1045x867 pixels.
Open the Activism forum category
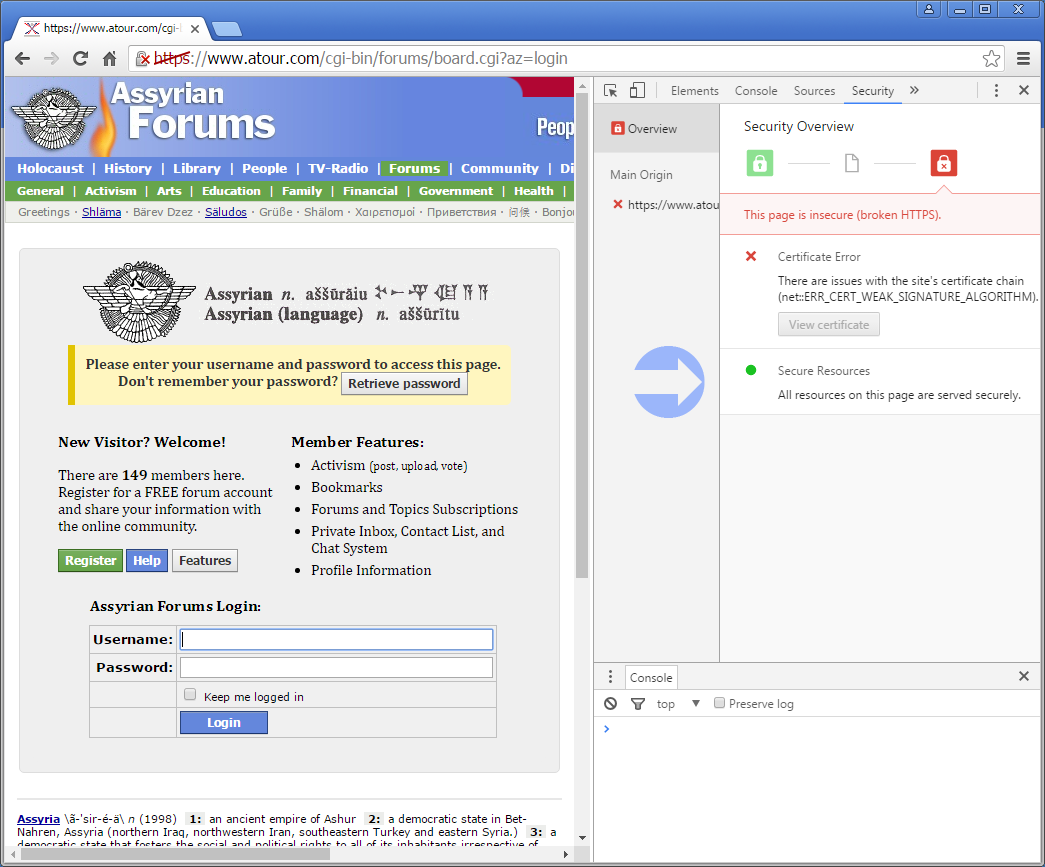(x=111, y=191)
